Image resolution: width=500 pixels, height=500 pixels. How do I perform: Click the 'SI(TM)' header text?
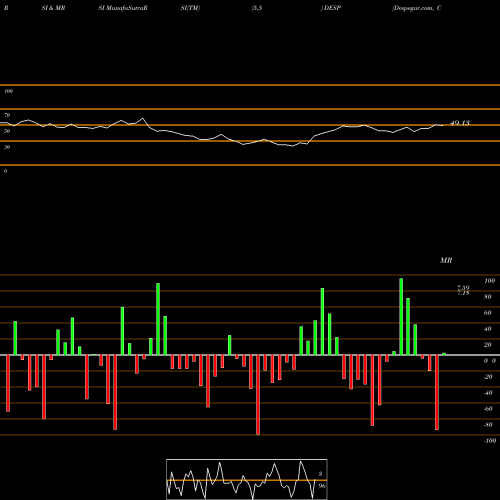190,8
